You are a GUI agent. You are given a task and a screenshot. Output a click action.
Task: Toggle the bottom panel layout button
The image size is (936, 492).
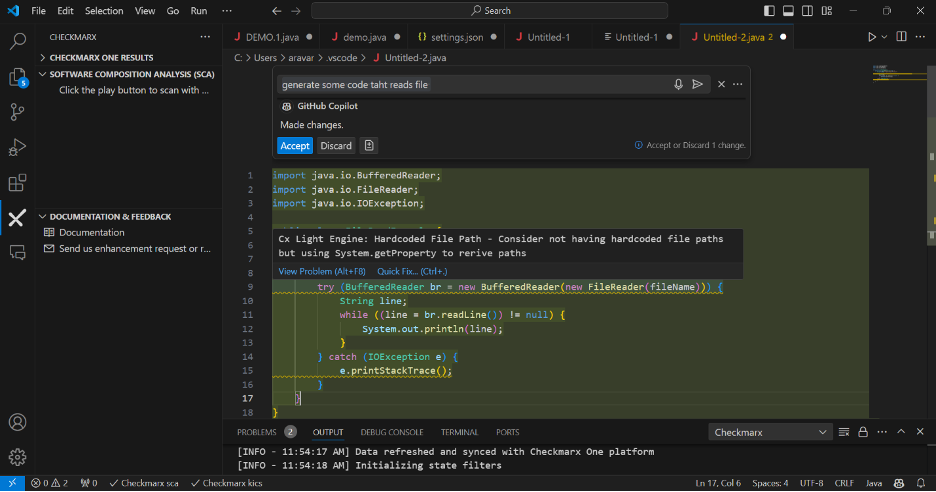[786, 10]
